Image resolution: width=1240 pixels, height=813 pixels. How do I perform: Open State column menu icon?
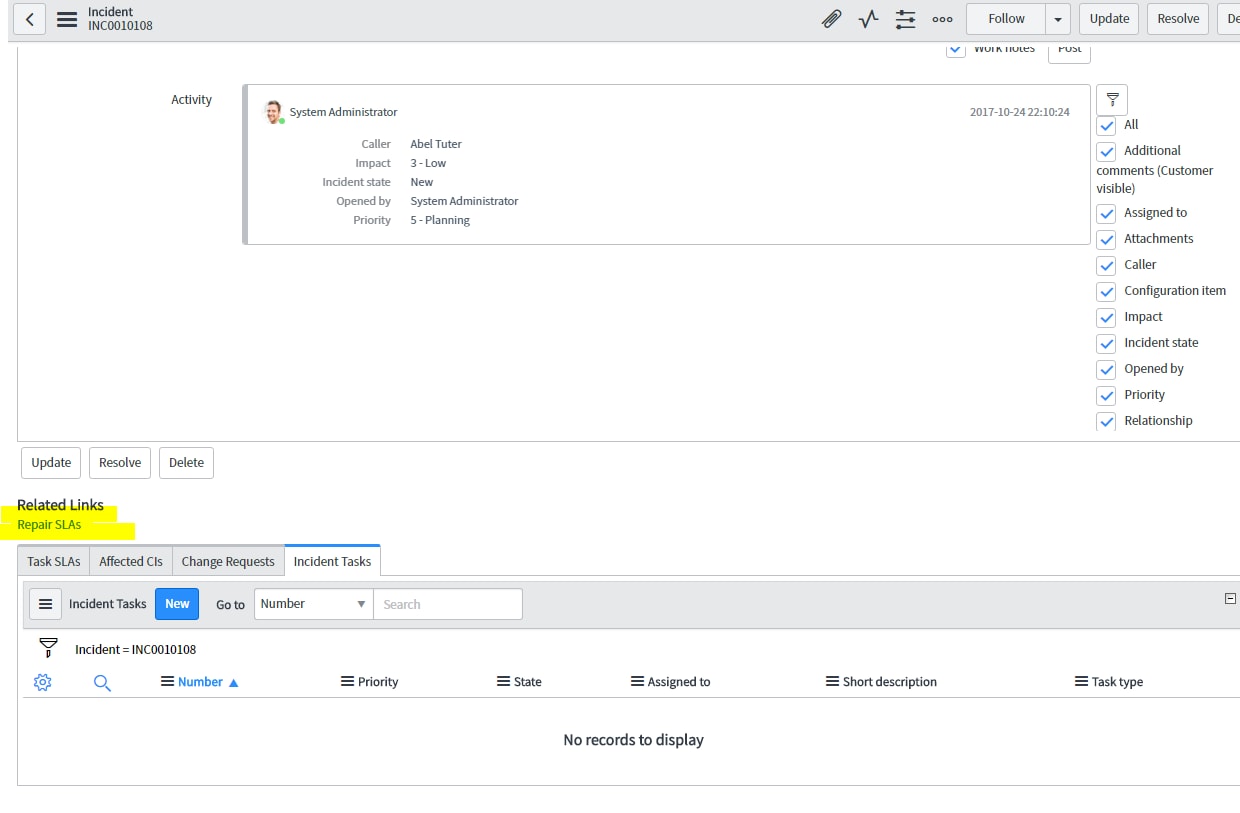click(503, 682)
